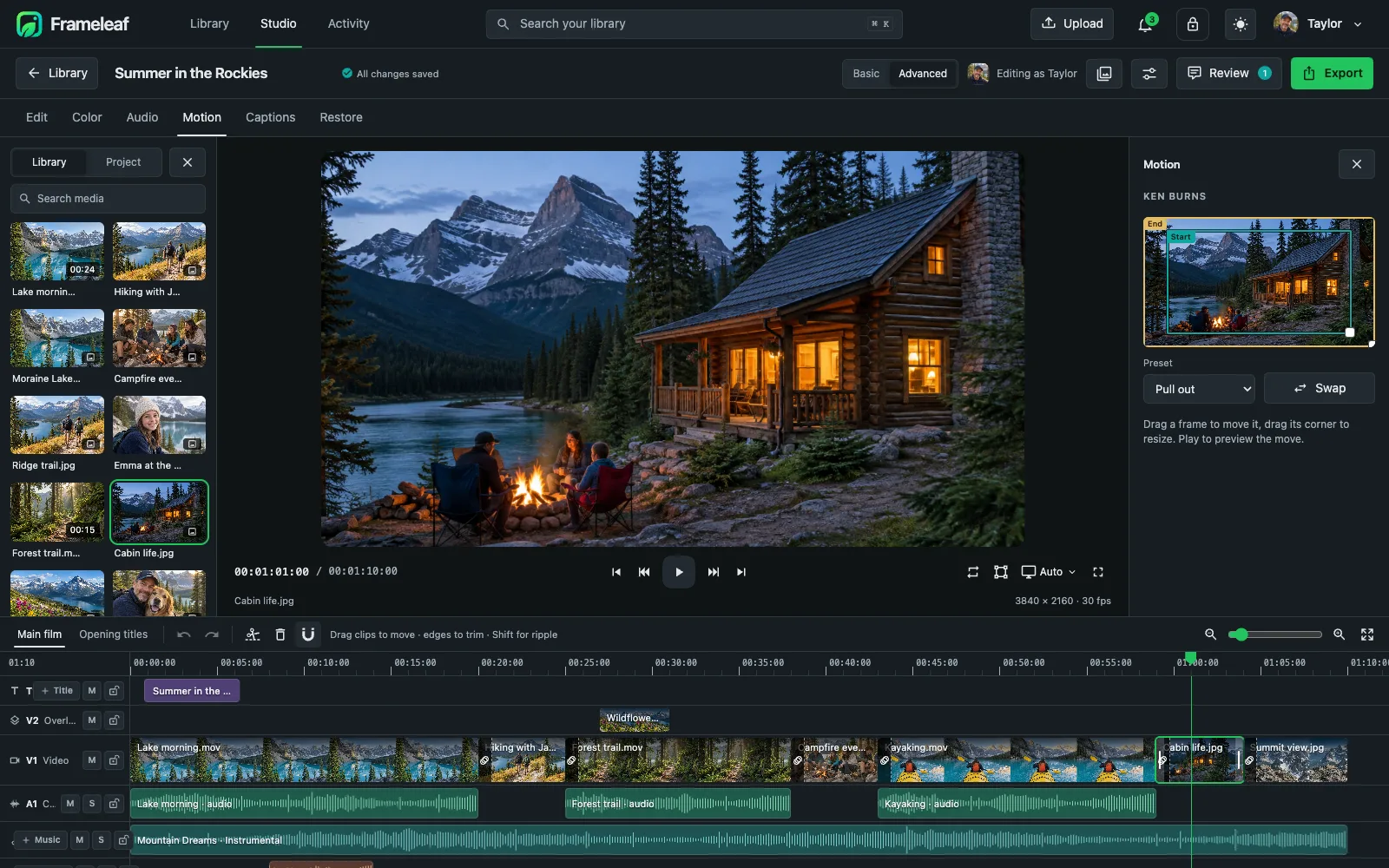
Task: Open the Opening titles sequence tab
Action: point(114,635)
